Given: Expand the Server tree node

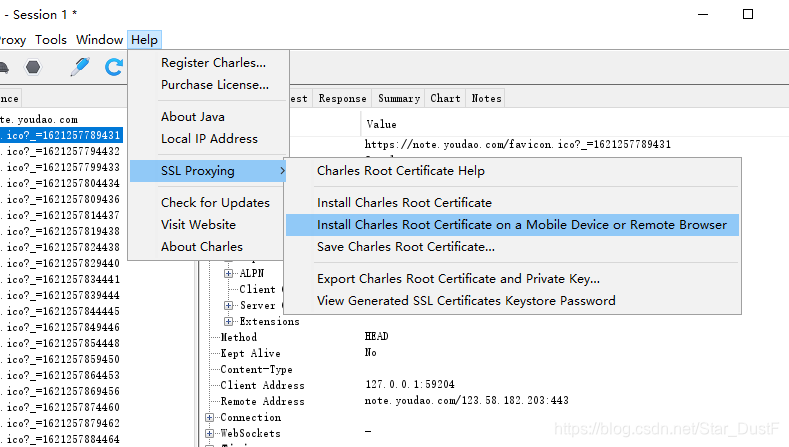Looking at the screenshot, I should pyautogui.click(x=228, y=306).
